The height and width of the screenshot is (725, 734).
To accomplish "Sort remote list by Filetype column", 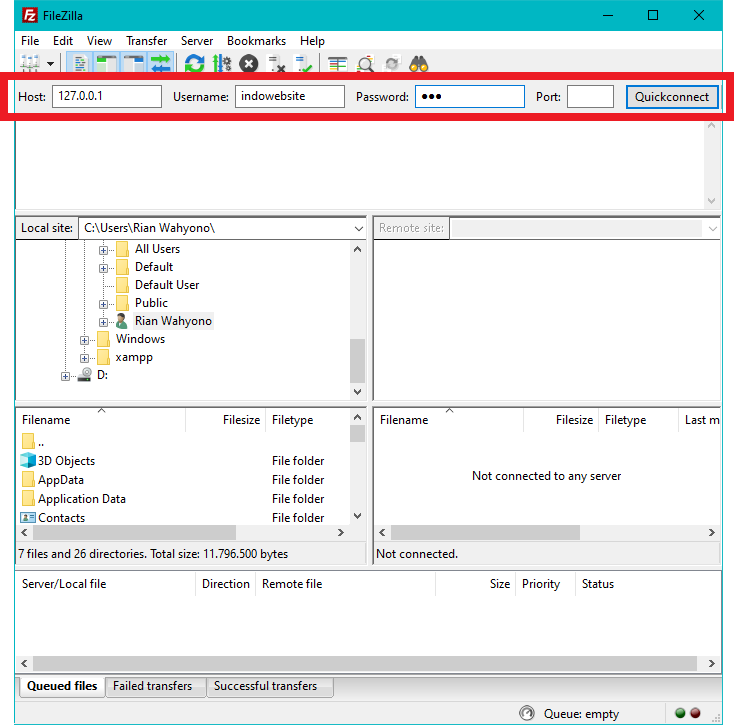I will coord(639,420).
